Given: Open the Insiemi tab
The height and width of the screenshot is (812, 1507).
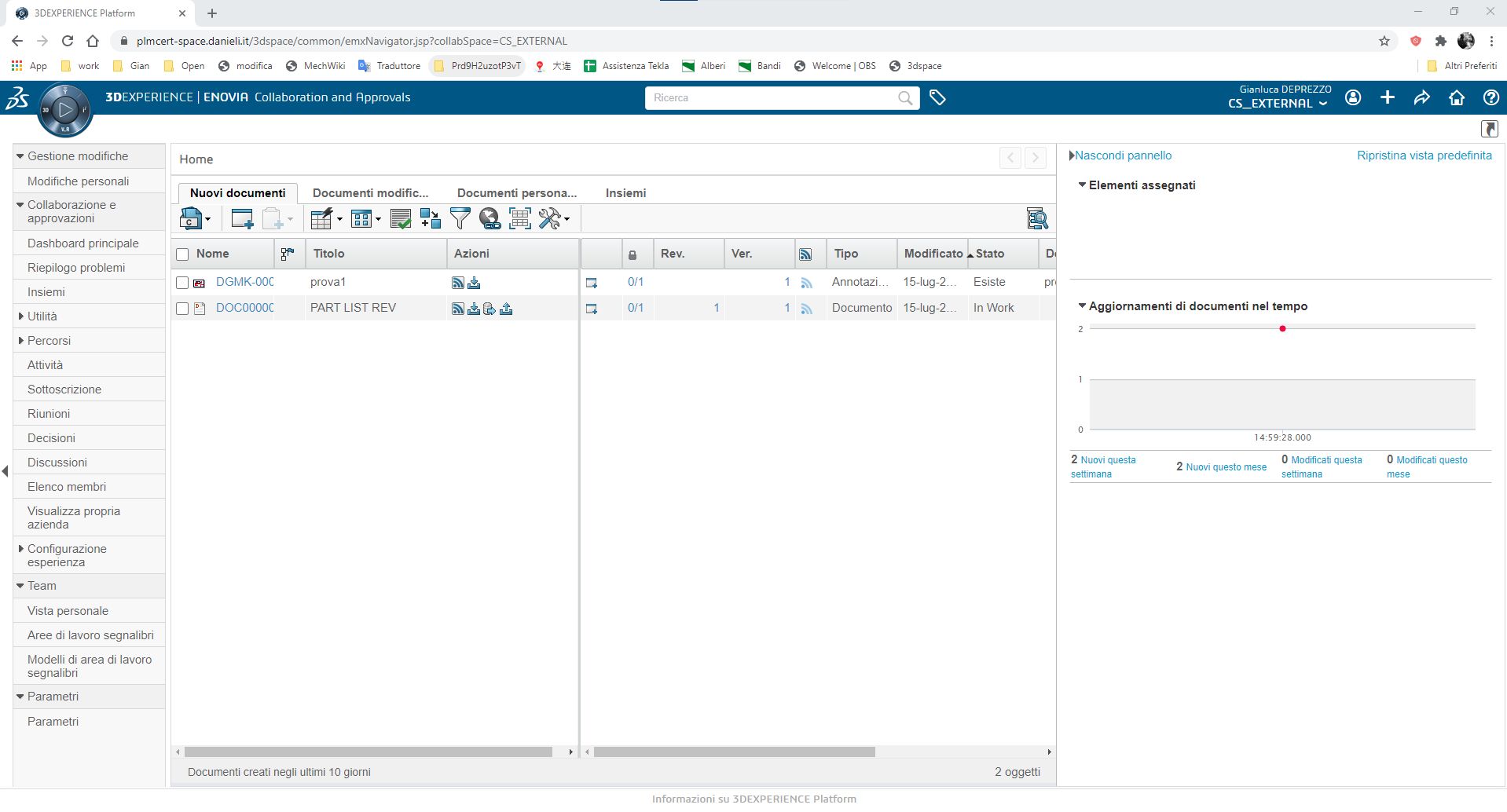Looking at the screenshot, I should pyautogui.click(x=625, y=193).
